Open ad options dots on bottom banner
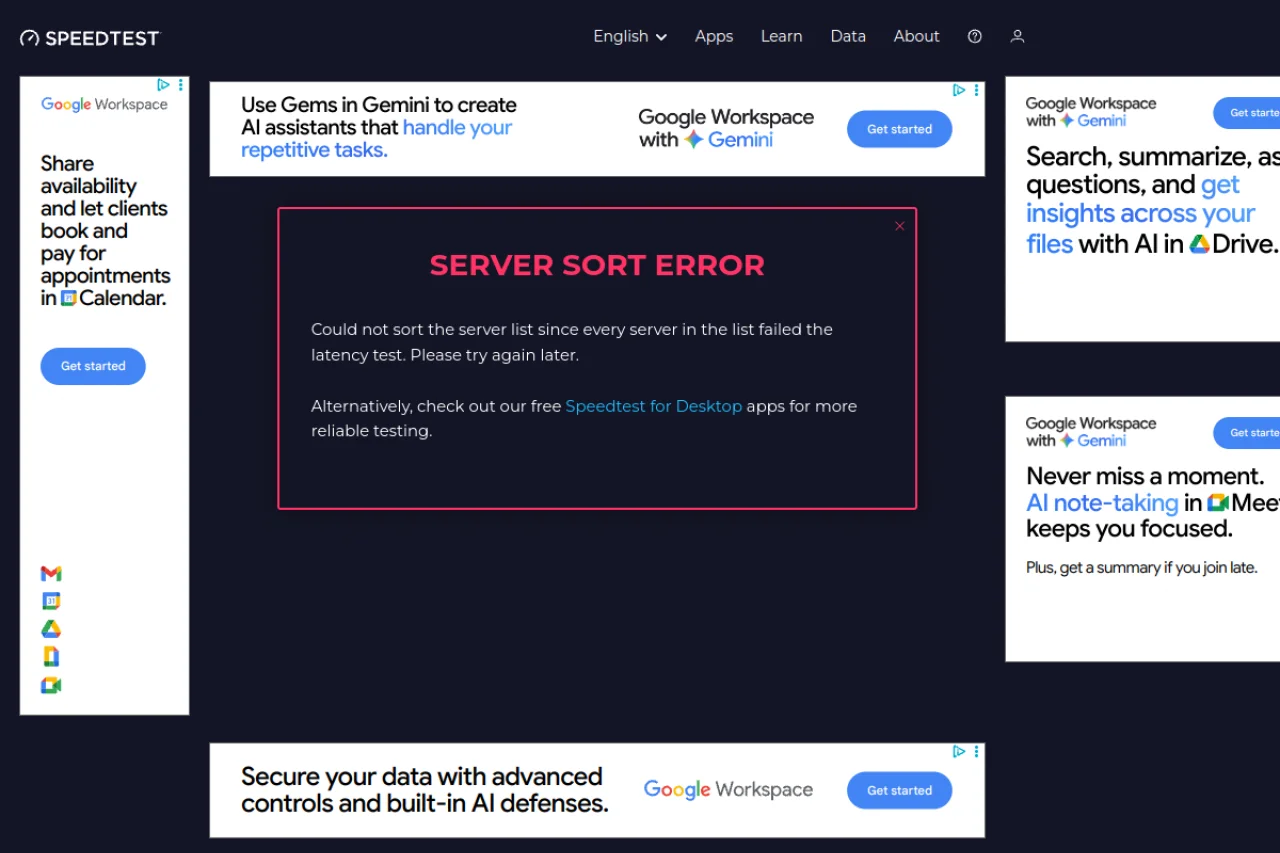 click(977, 751)
